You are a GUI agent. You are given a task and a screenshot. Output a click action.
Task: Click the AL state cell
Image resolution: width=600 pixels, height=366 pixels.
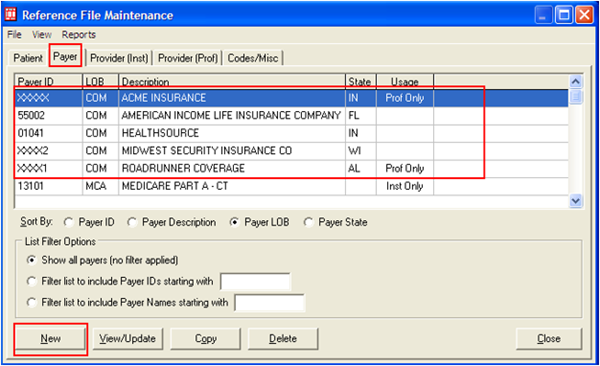coord(361,168)
